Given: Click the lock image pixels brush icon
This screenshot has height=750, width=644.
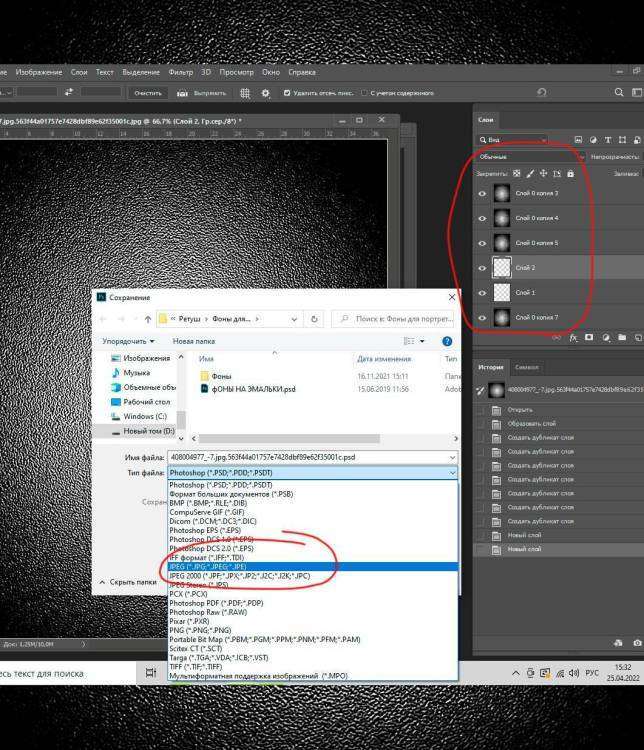Looking at the screenshot, I should pyautogui.click(x=530, y=174).
